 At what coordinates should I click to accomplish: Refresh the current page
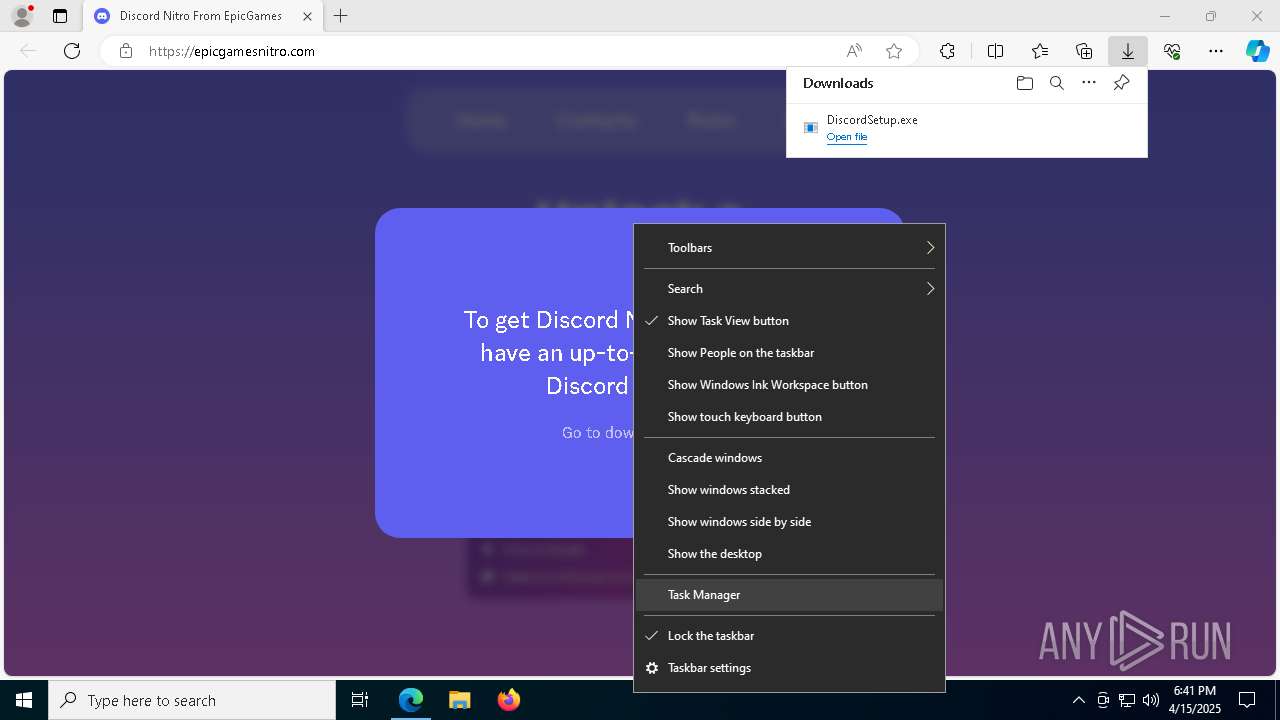tap(72, 51)
